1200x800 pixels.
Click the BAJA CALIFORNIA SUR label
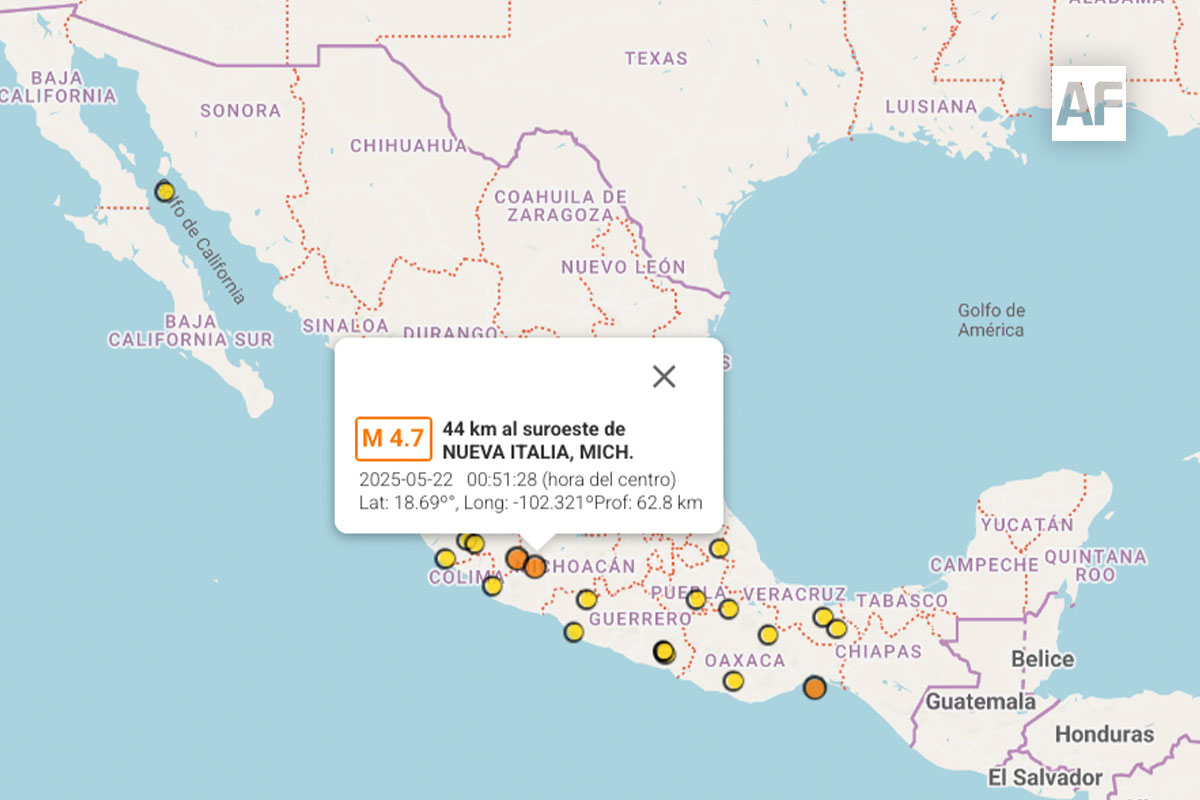click(x=190, y=330)
